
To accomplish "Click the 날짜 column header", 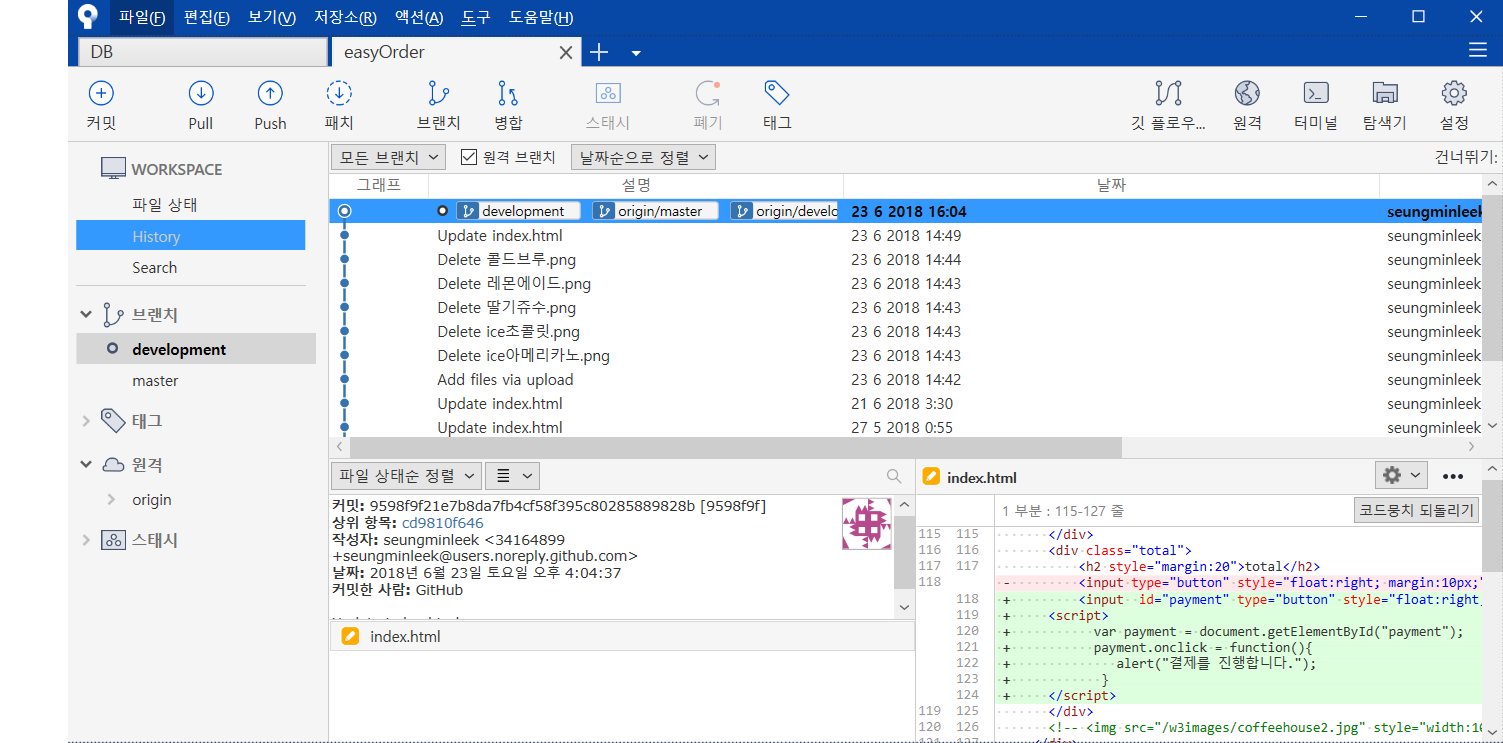I will point(1111,185).
